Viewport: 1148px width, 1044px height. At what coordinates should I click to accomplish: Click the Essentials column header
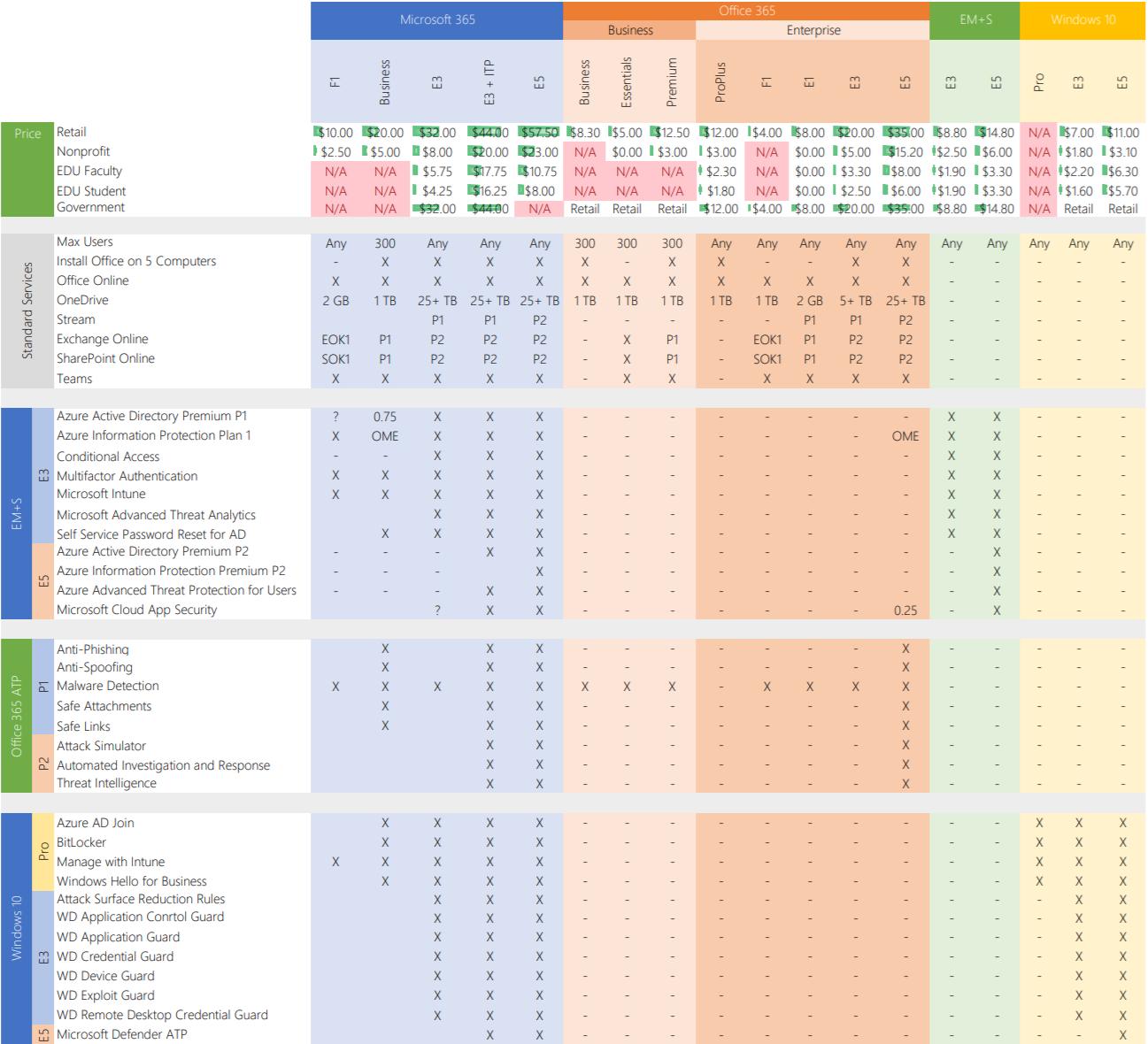pos(627,82)
